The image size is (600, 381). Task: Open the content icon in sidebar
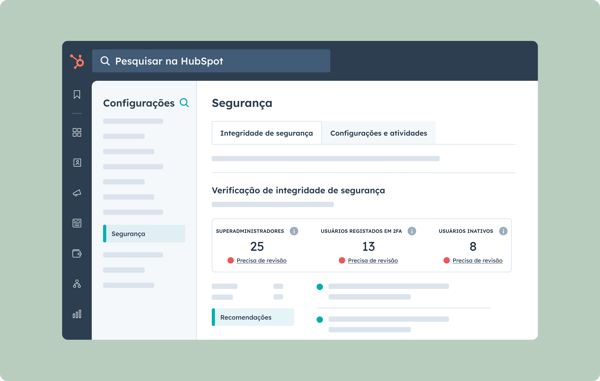tap(77, 223)
